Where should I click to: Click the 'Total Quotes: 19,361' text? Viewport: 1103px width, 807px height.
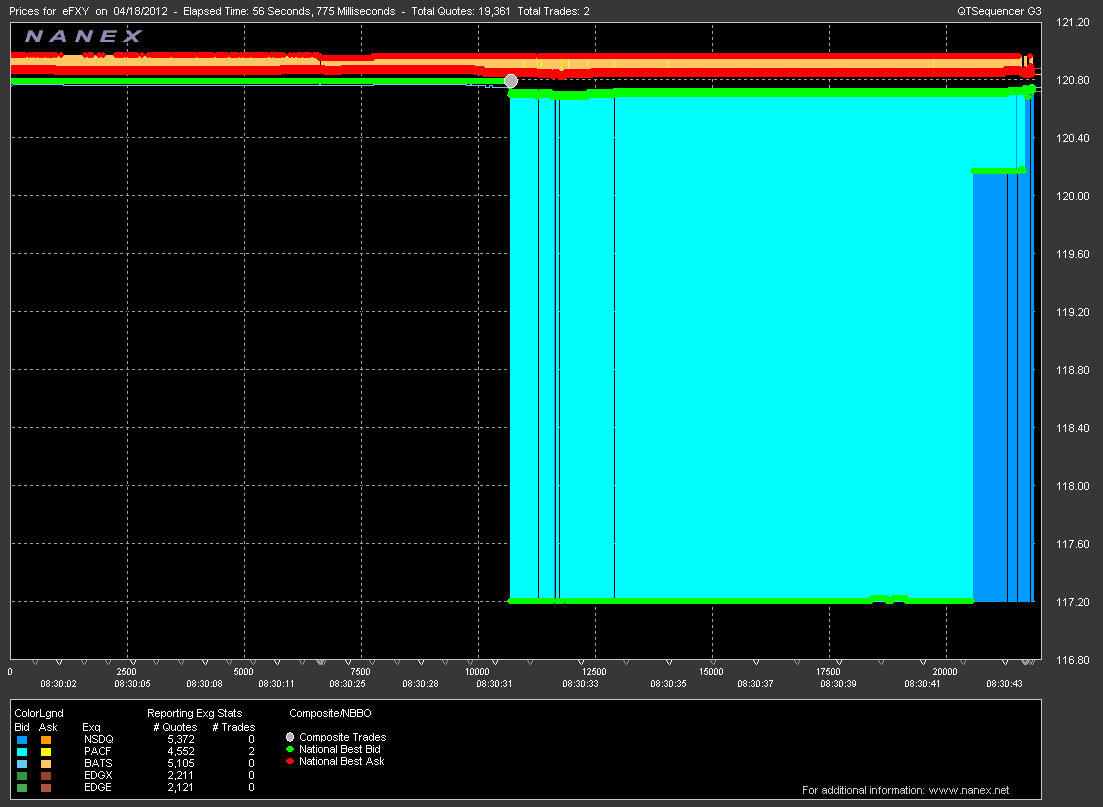click(x=461, y=11)
